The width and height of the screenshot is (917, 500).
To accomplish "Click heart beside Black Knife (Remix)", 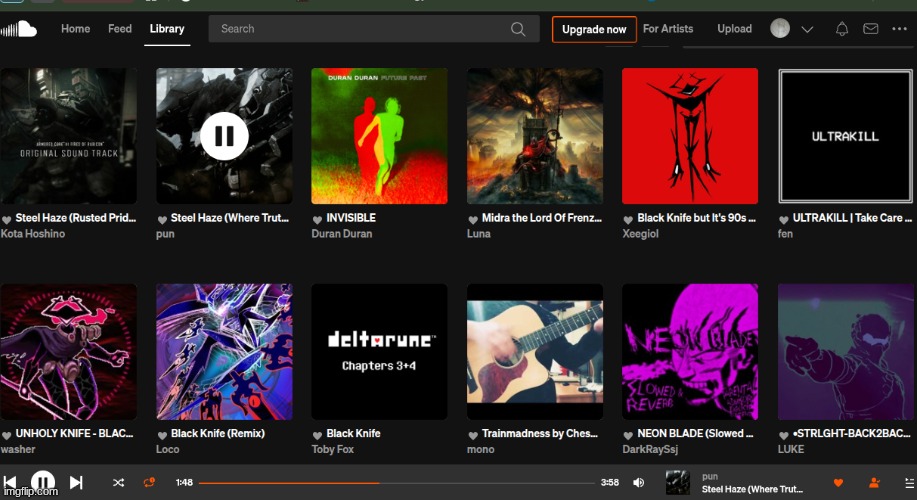I will pyautogui.click(x=162, y=435).
